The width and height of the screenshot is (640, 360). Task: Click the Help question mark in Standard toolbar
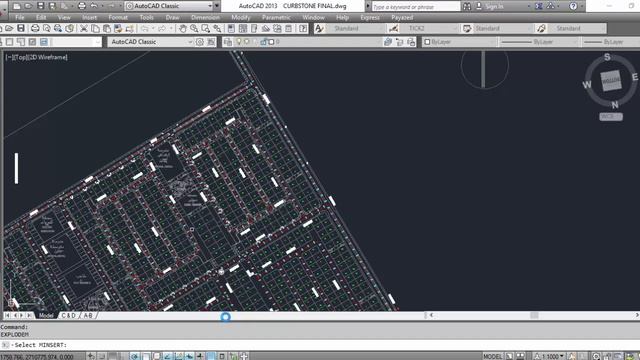click(303, 28)
